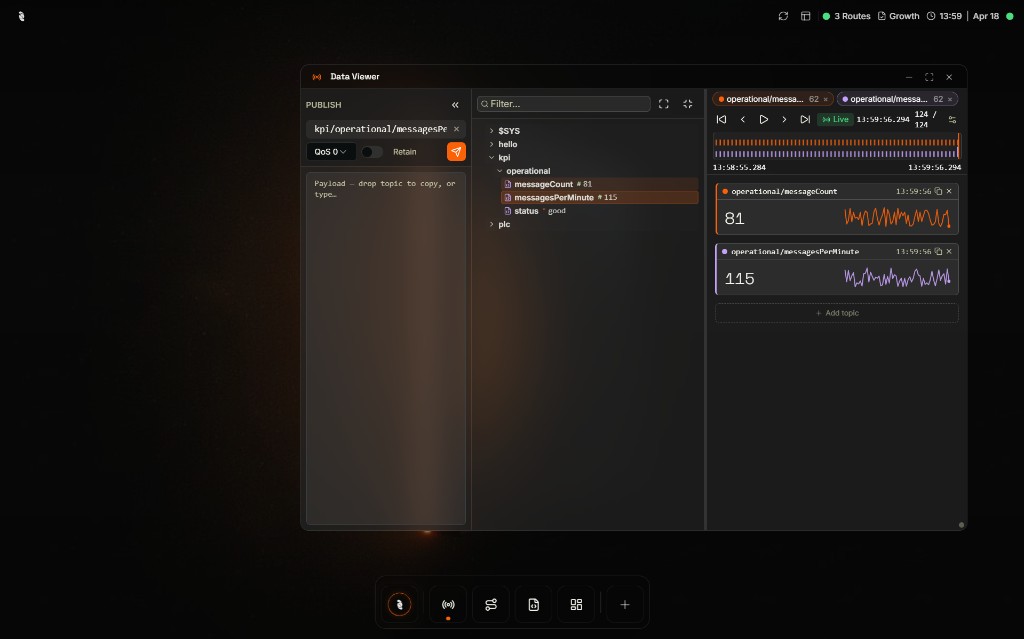
Task: Jump to the first message
Action: coord(722,120)
